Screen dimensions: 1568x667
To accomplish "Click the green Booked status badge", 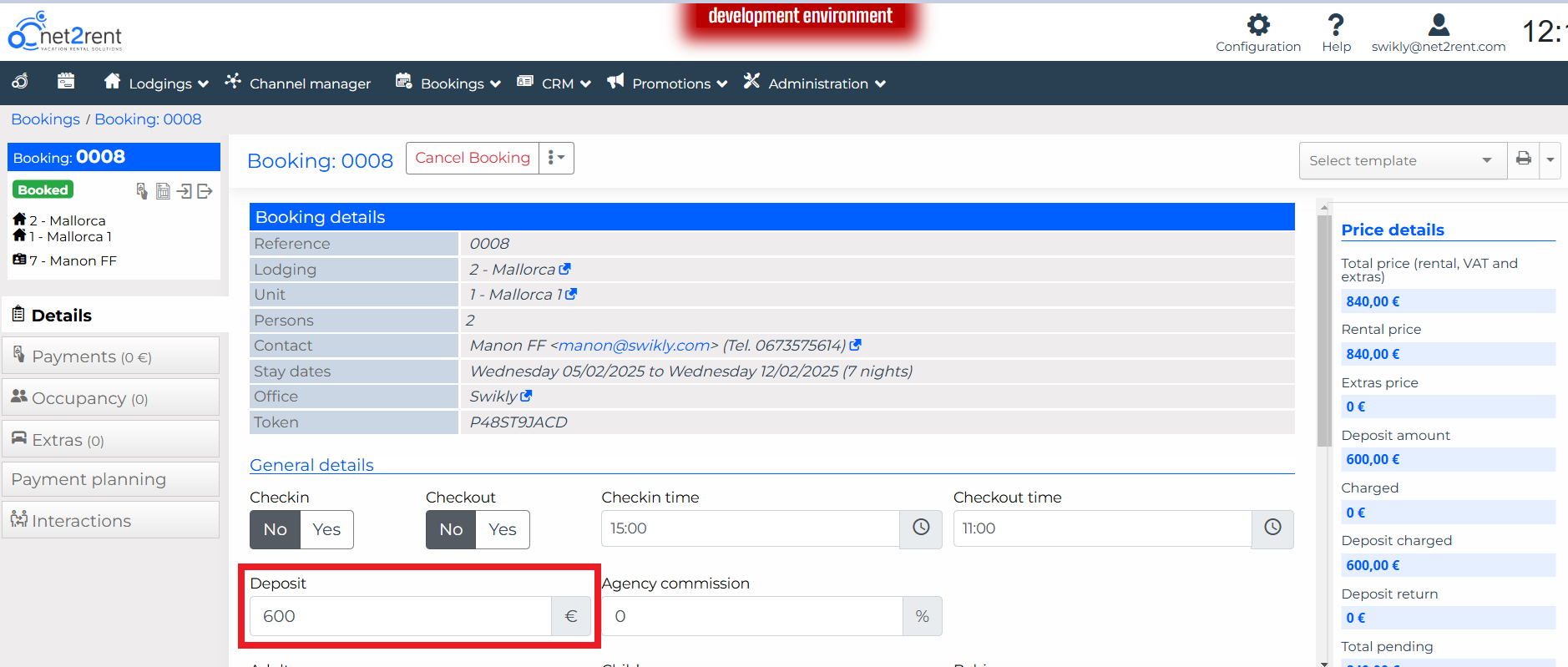I will pyautogui.click(x=43, y=189).
